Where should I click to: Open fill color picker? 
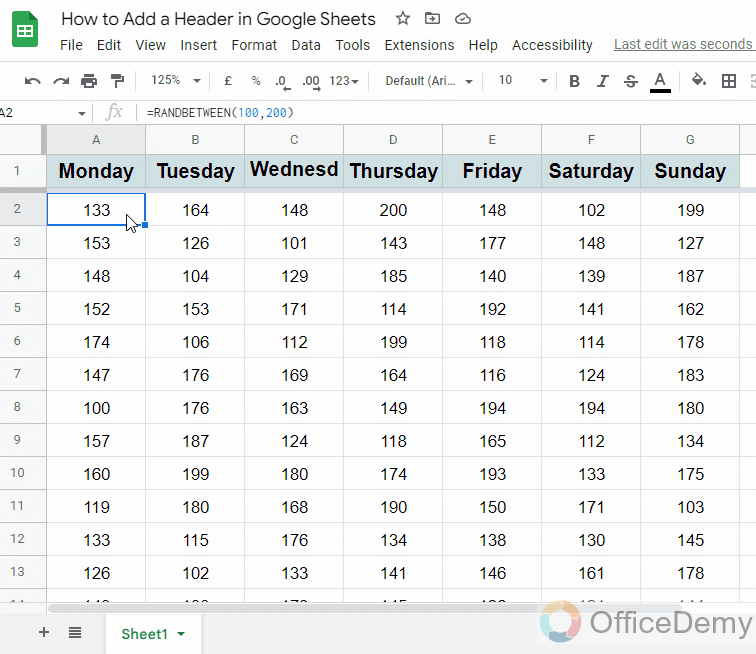point(699,81)
